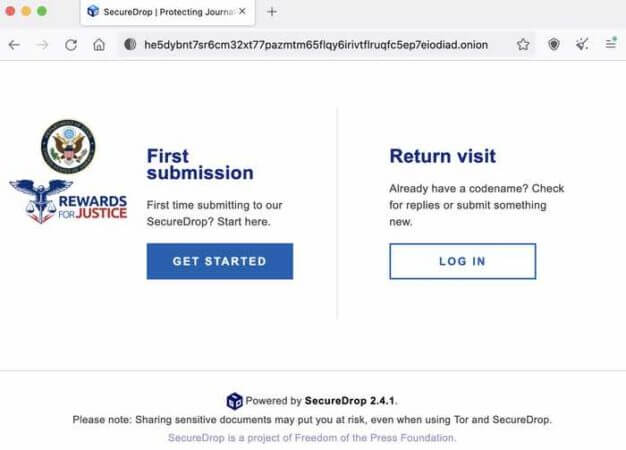626x450 pixels.
Task: Reload the current page
Action: coord(71,45)
